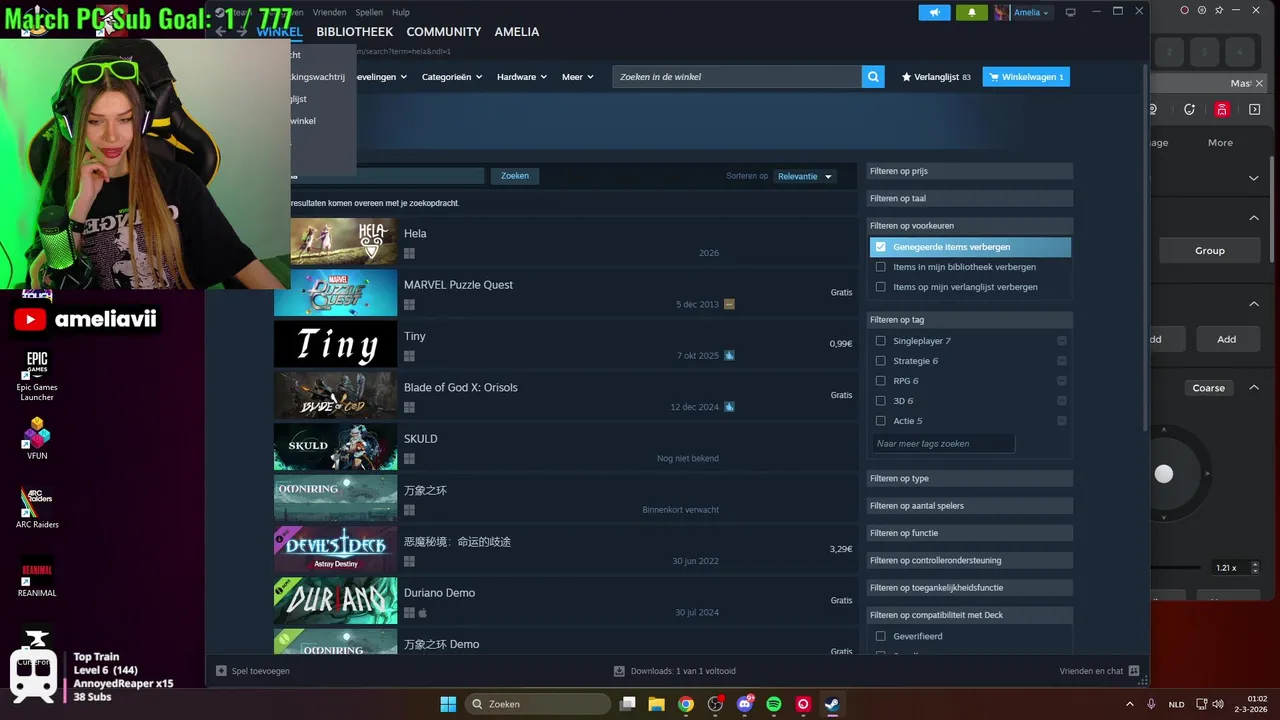Viewport: 1280px width, 720px height.
Task: Click the Downloads icon in Steam status bar
Action: [x=620, y=671]
